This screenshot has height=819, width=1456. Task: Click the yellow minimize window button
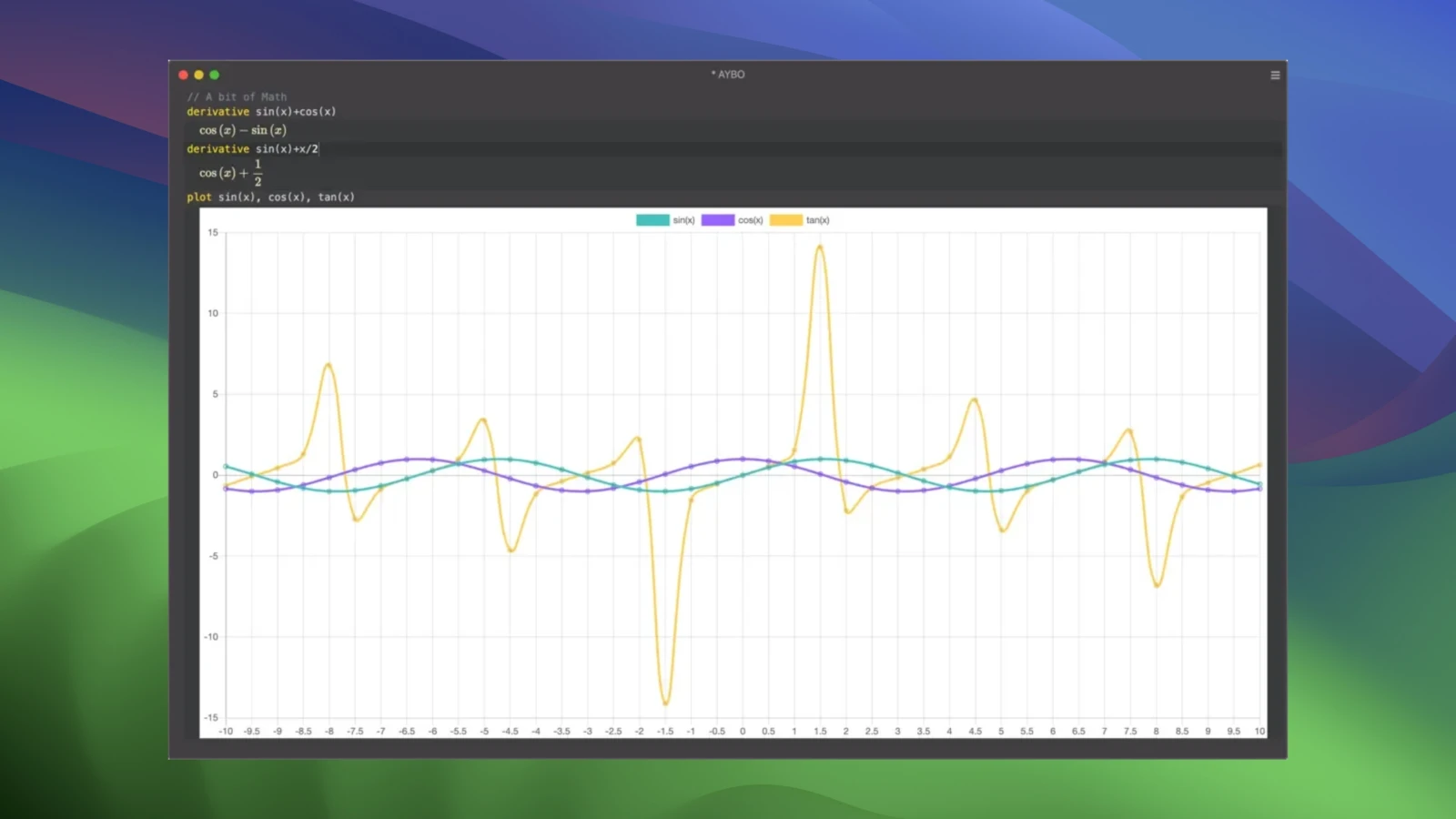click(198, 75)
